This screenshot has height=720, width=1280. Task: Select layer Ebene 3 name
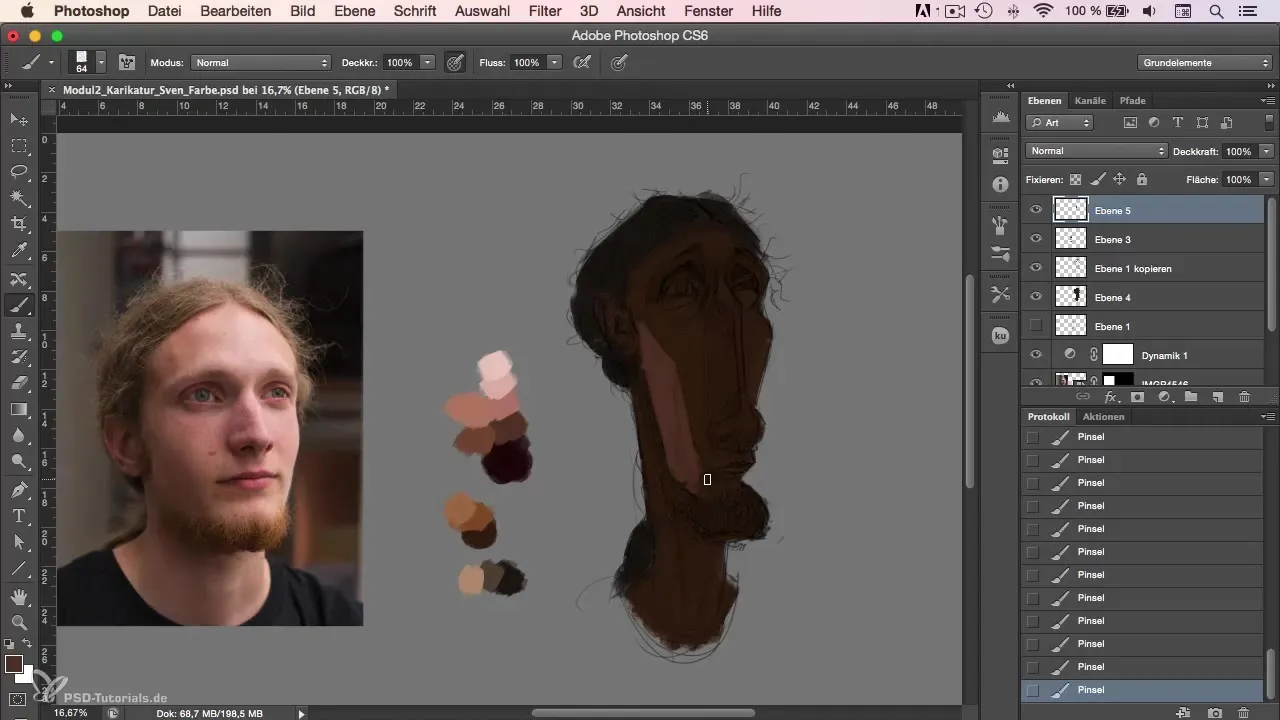click(x=1113, y=240)
